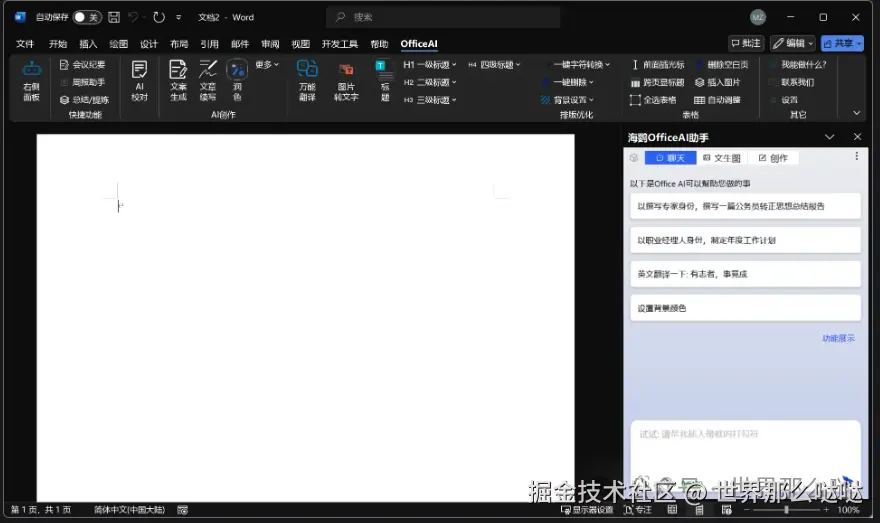Click the zoom in plus button
The image size is (880, 523).
click(x=826, y=510)
